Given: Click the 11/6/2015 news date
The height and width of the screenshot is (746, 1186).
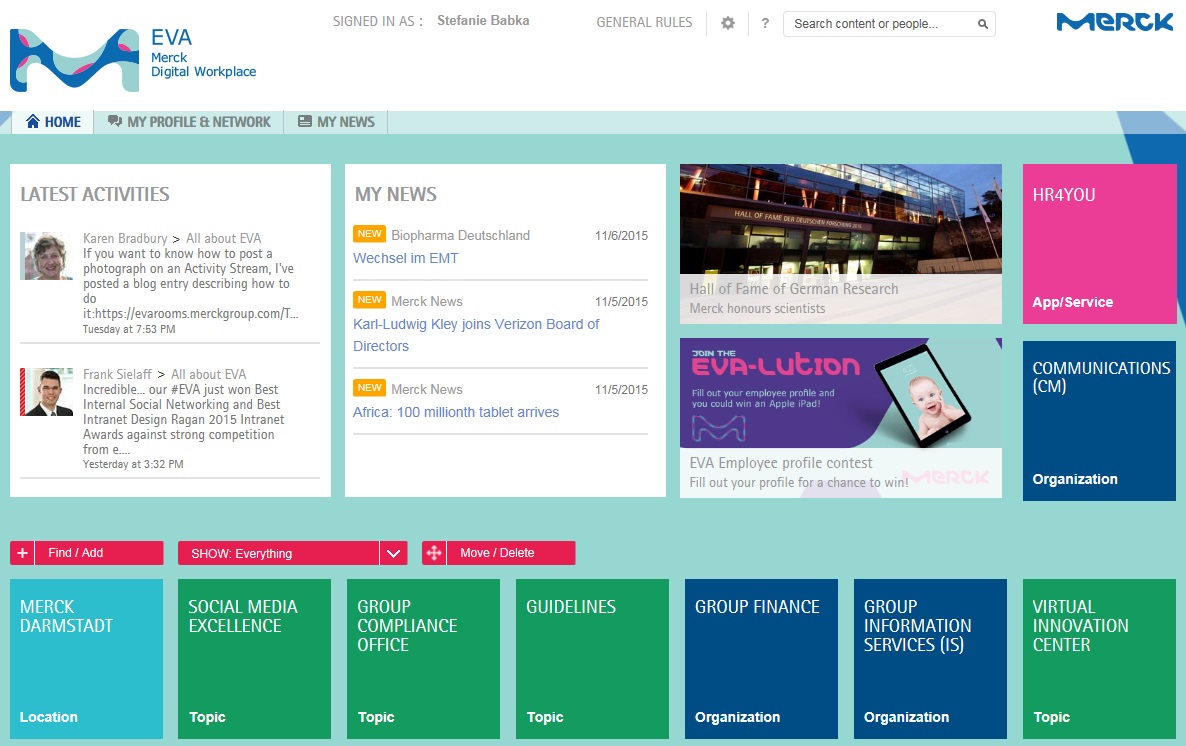Looking at the screenshot, I should click(621, 235).
